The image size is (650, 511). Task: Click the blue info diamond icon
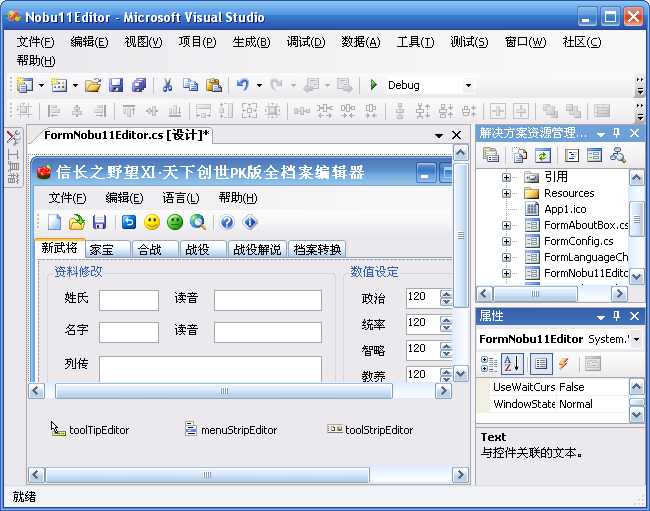click(250, 223)
